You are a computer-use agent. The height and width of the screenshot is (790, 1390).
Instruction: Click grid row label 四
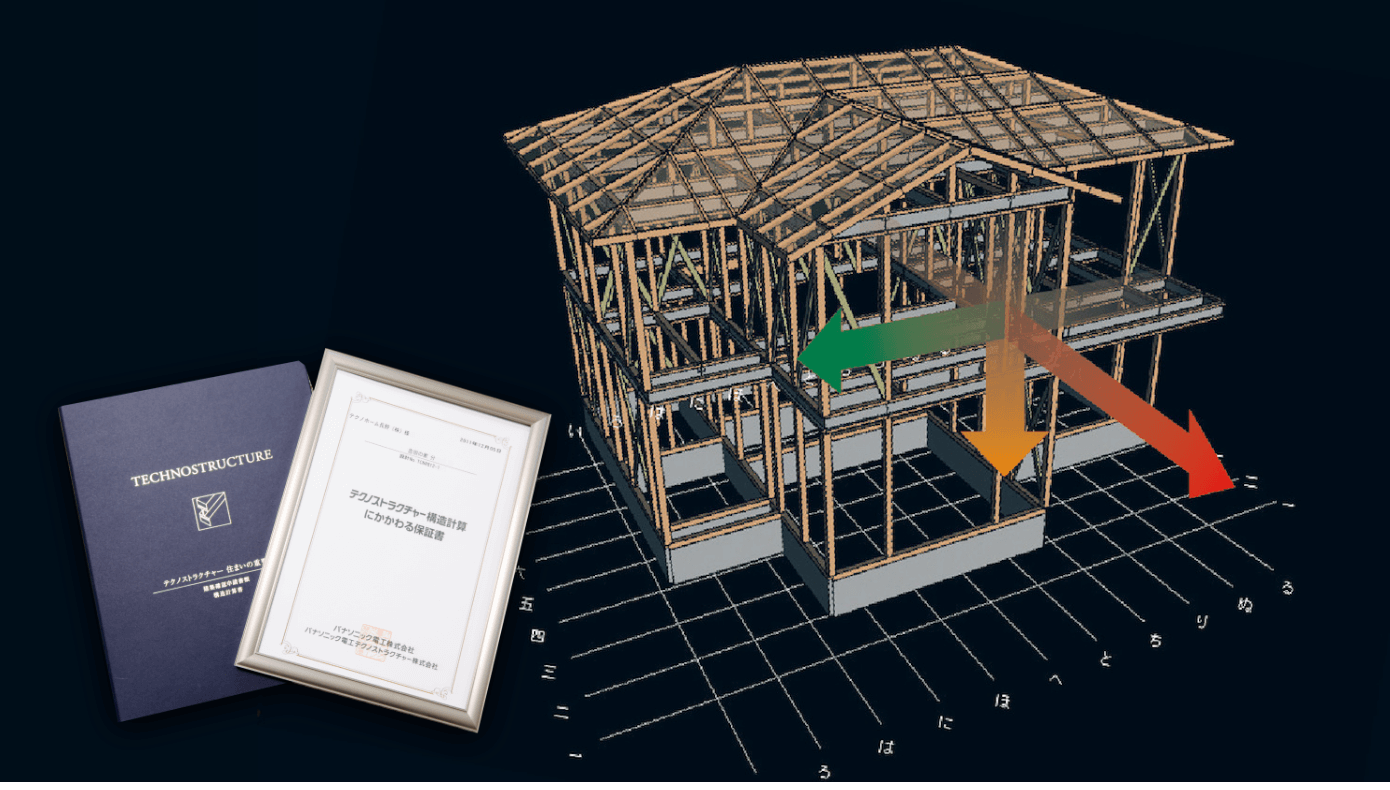click(x=538, y=635)
